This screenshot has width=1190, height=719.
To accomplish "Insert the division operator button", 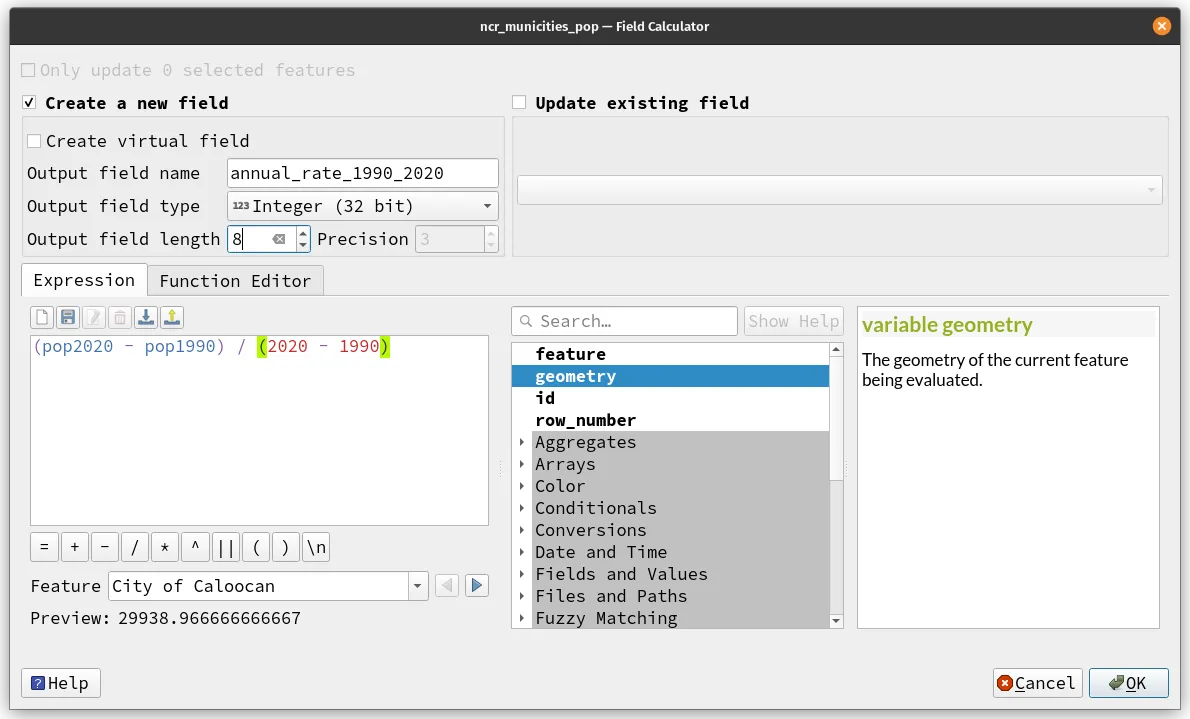I will tap(134, 547).
